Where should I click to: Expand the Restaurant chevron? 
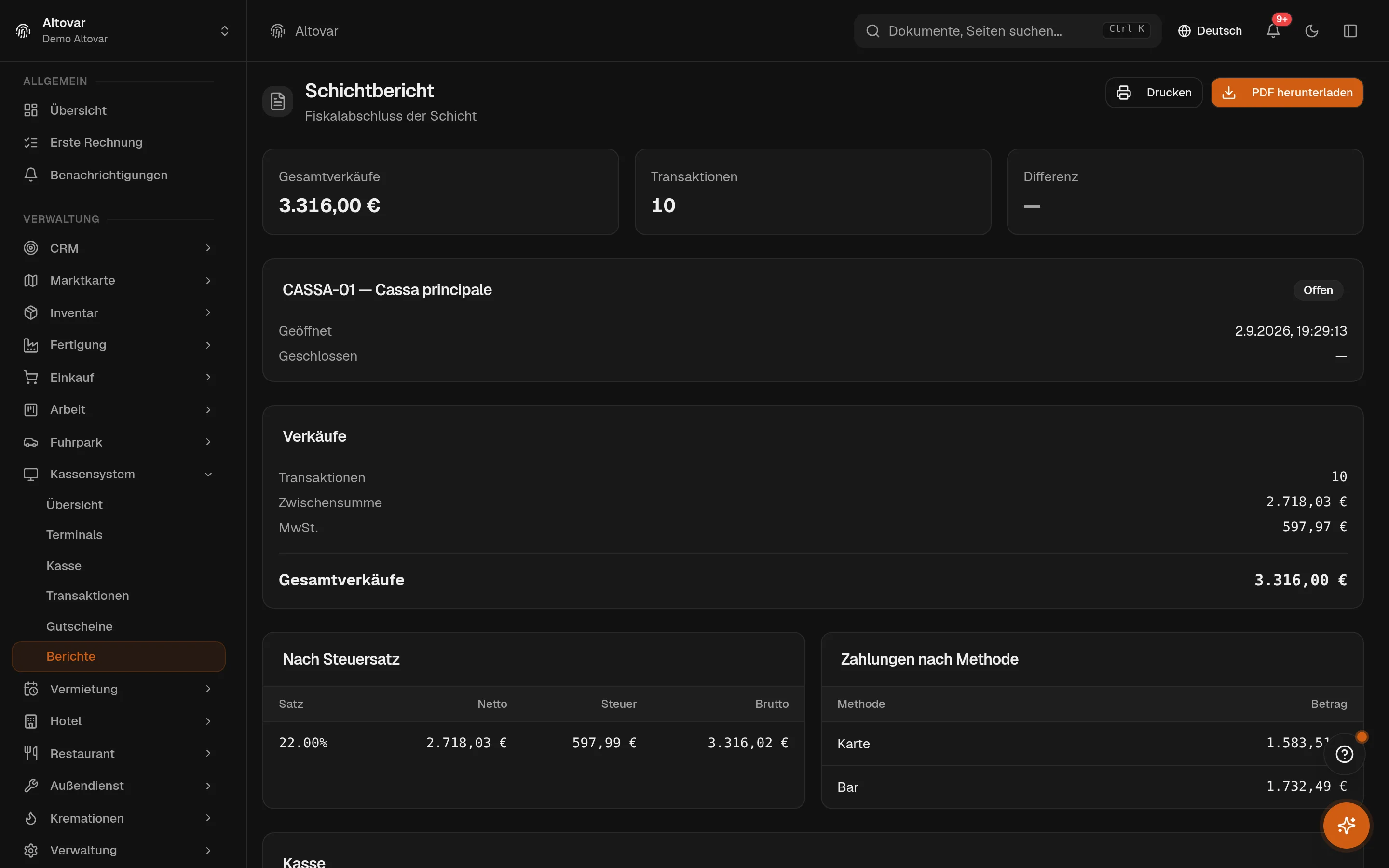tap(208, 753)
